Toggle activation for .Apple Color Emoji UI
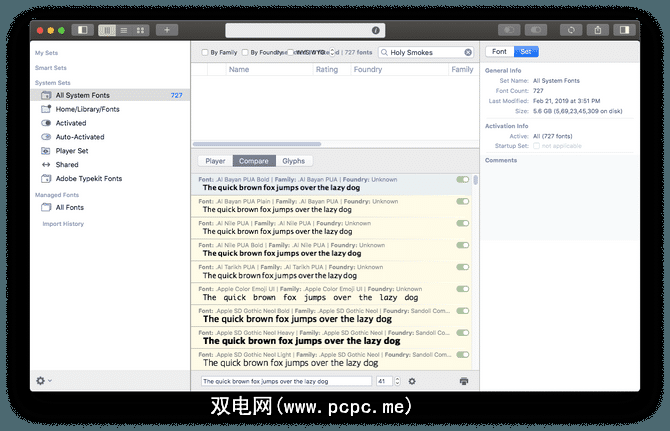The width and height of the screenshot is (670, 431). pos(461,289)
